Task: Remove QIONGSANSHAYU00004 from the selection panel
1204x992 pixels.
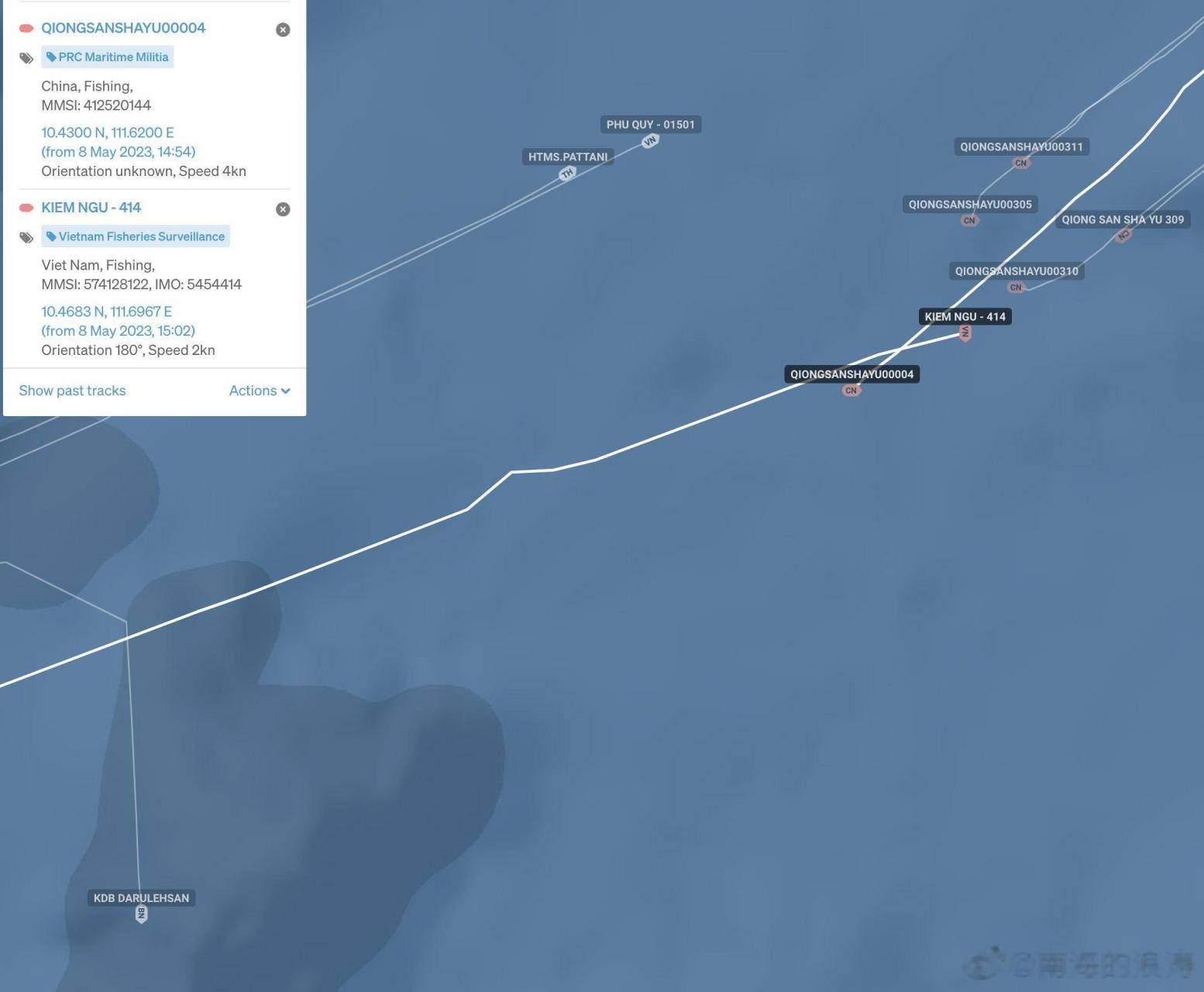Action: [x=283, y=29]
